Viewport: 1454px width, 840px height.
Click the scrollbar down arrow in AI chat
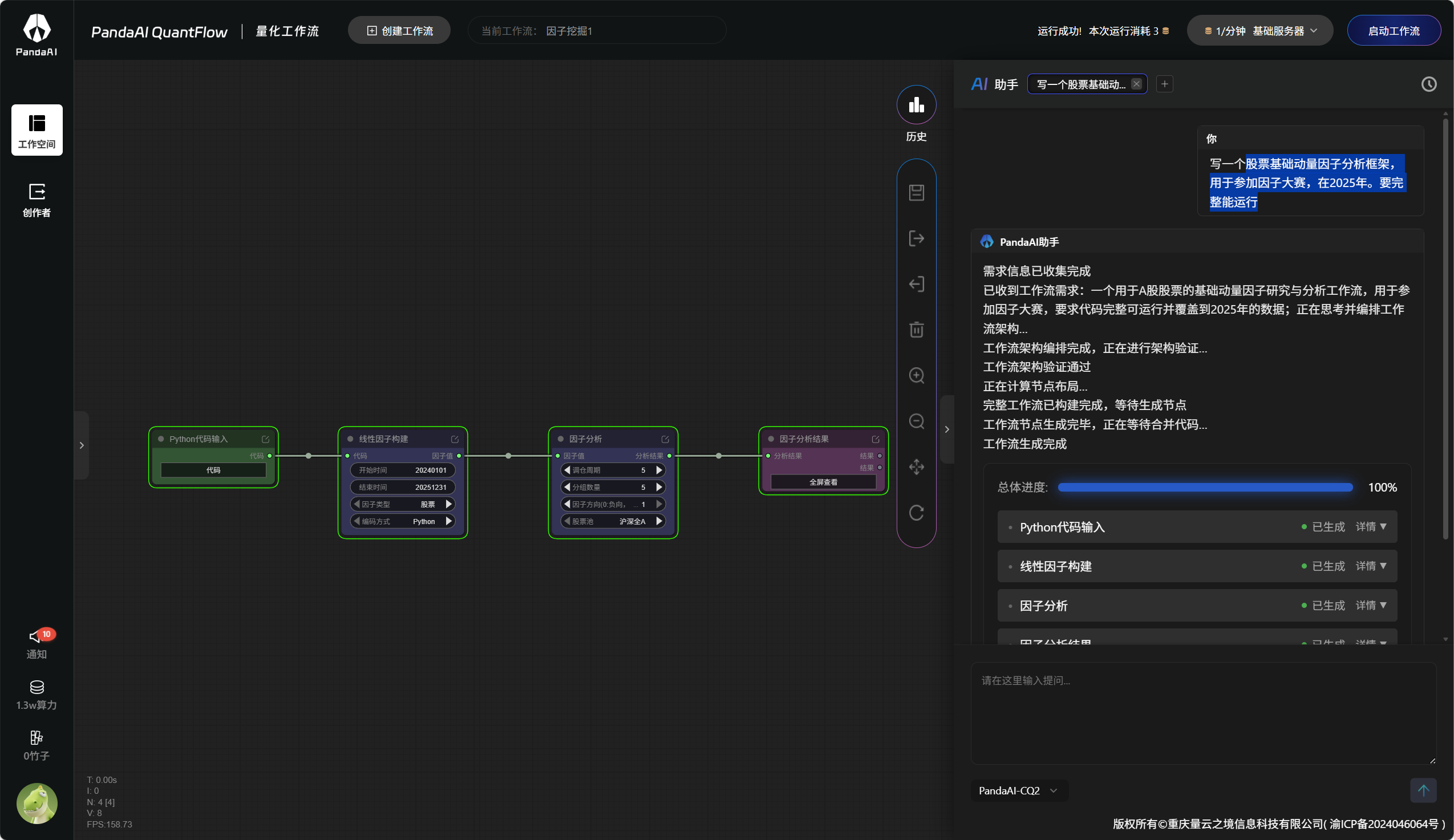coord(1445,639)
